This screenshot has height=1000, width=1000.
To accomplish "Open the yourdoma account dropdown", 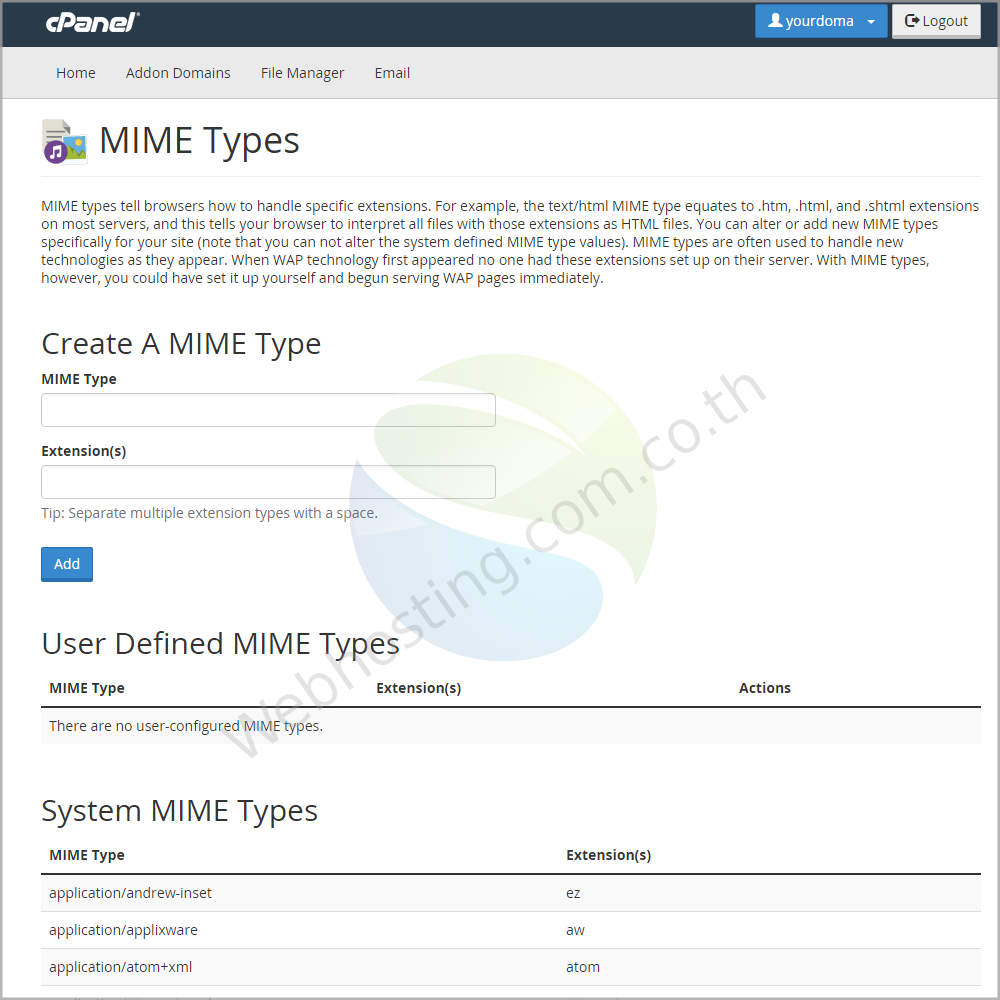I will pos(820,20).
